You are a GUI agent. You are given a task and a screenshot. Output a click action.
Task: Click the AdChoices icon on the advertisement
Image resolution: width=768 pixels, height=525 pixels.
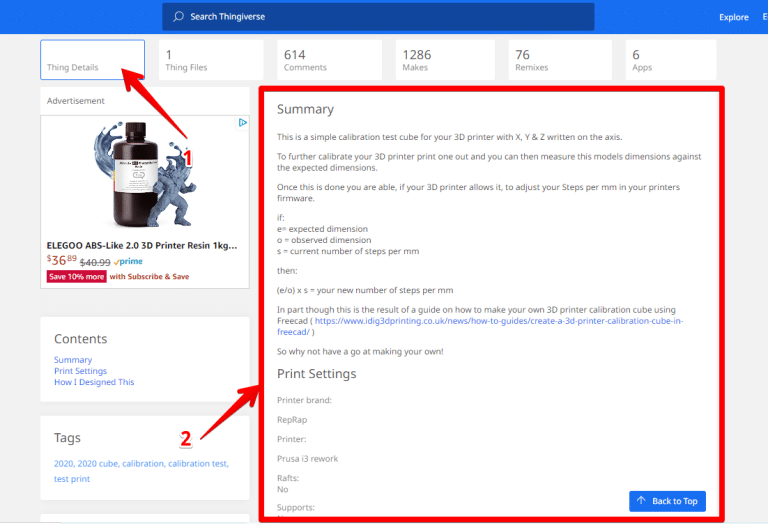242,123
